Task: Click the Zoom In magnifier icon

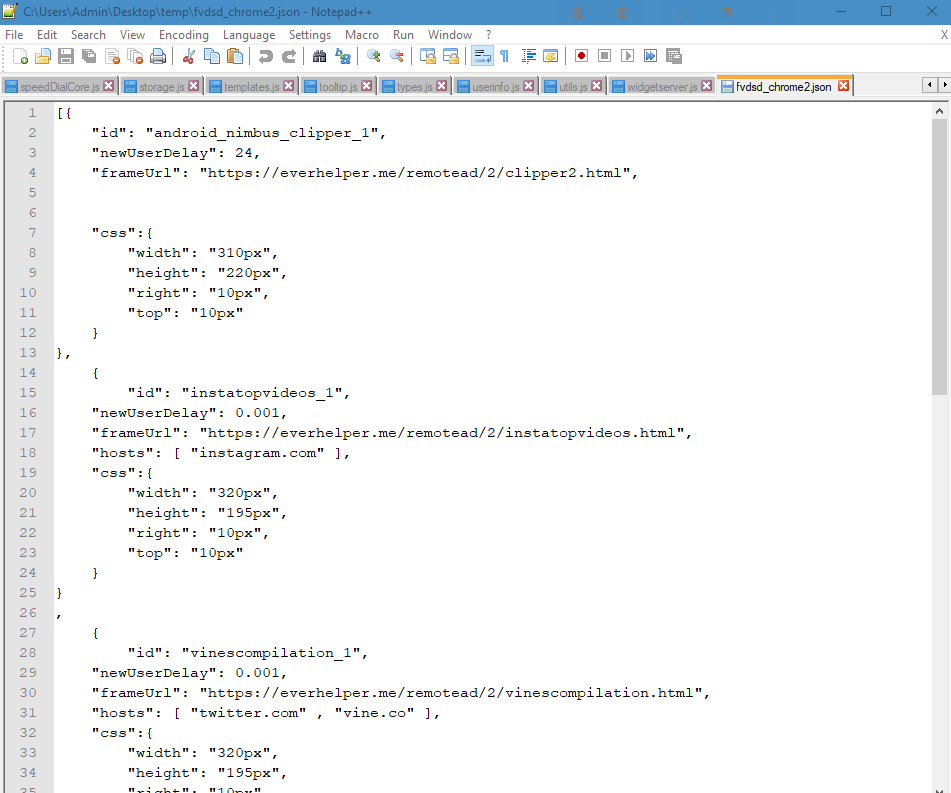Action: pyautogui.click(x=374, y=56)
